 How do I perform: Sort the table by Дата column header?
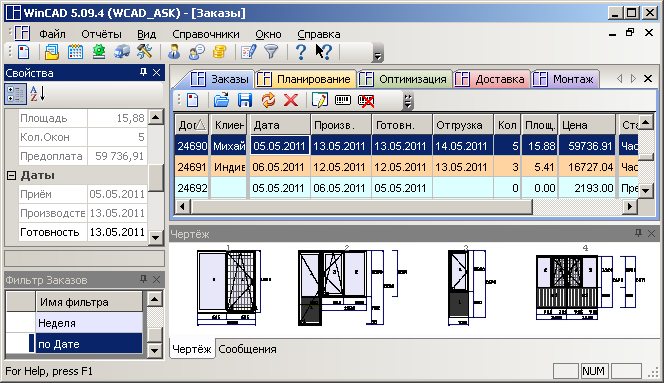pos(280,125)
